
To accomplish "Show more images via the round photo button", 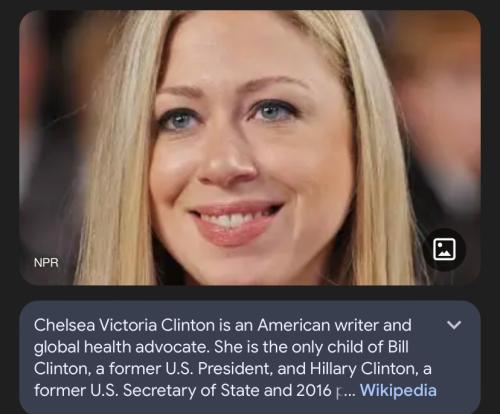I will tap(444, 250).
